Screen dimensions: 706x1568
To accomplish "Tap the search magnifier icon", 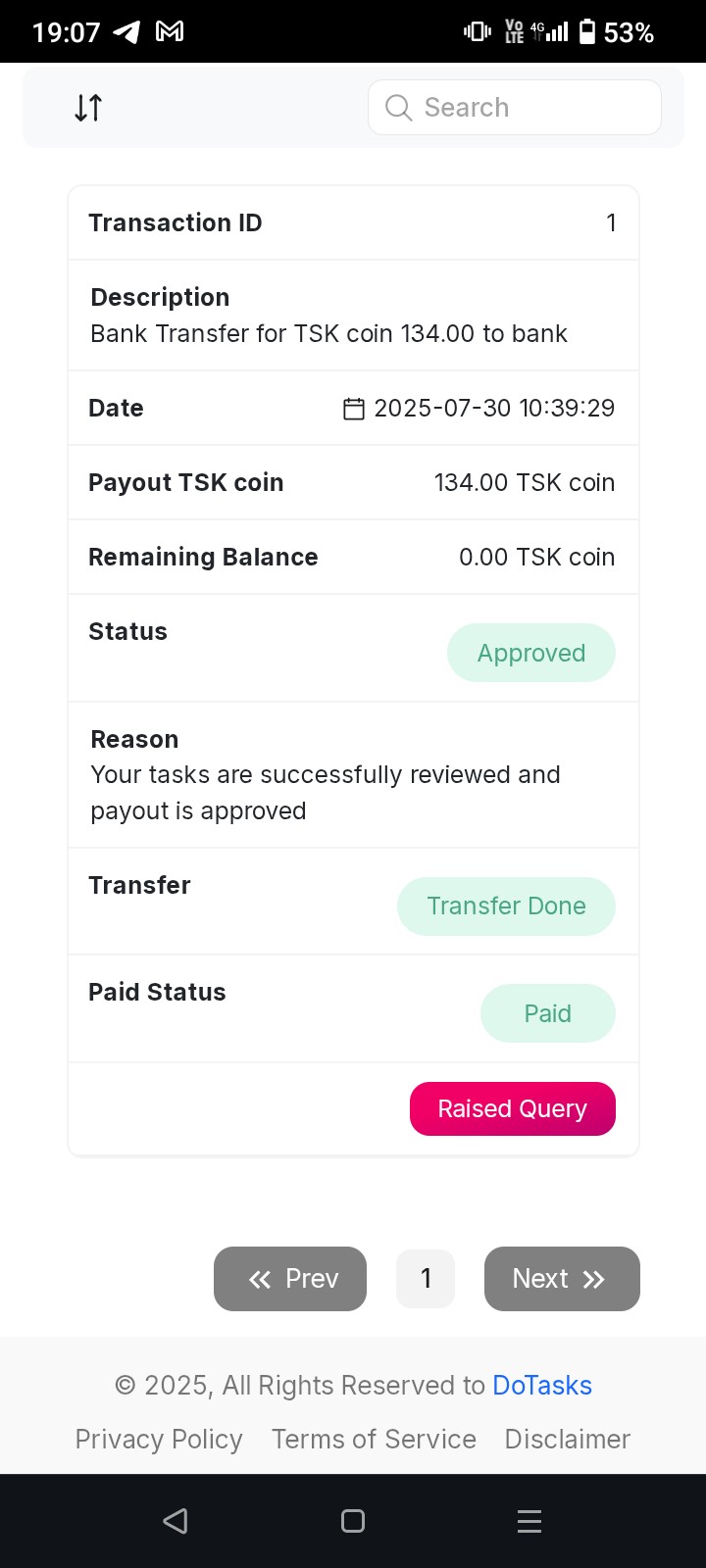I will click(x=398, y=108).
